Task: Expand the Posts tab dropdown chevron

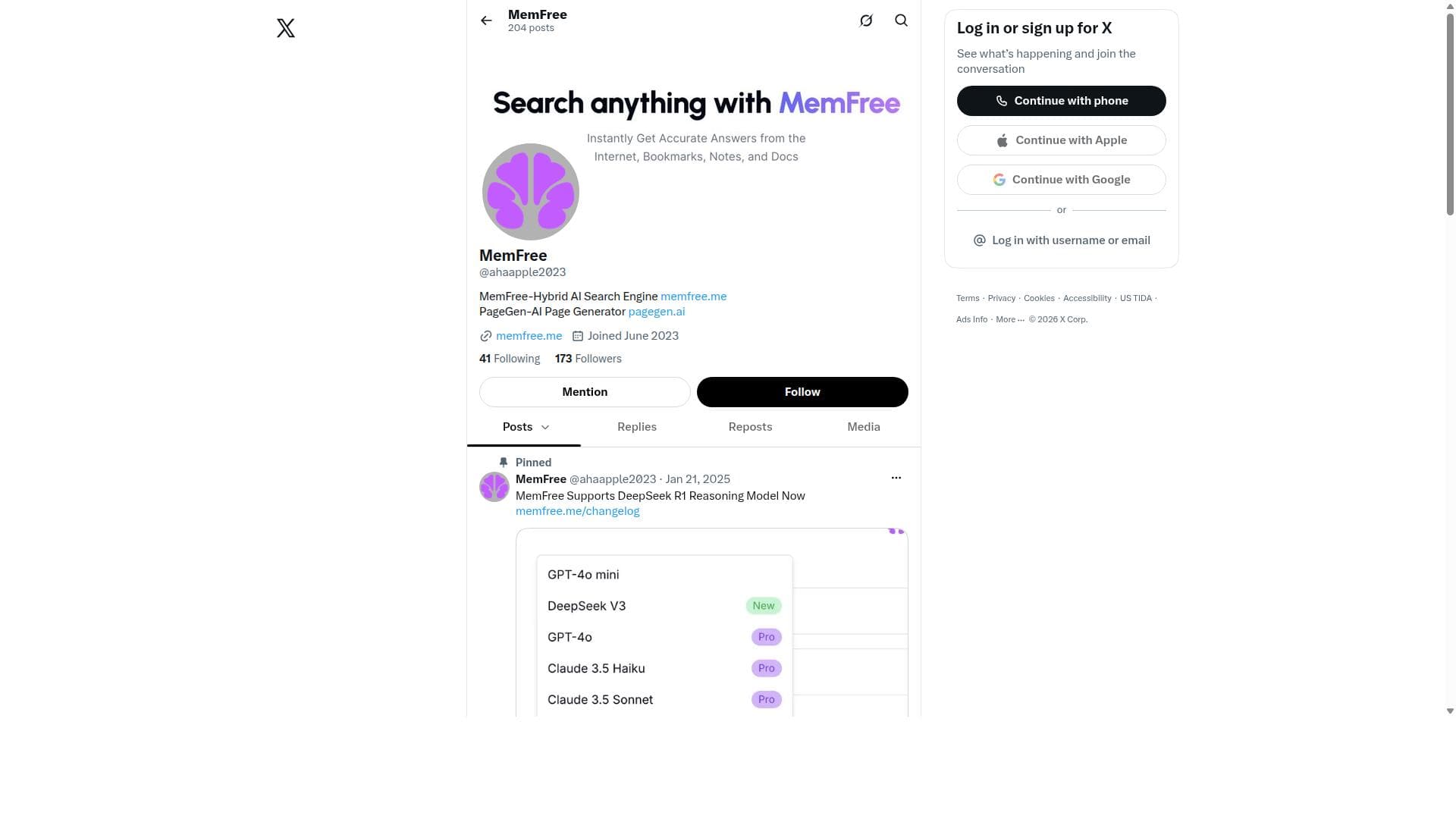Action: (544, 427)
